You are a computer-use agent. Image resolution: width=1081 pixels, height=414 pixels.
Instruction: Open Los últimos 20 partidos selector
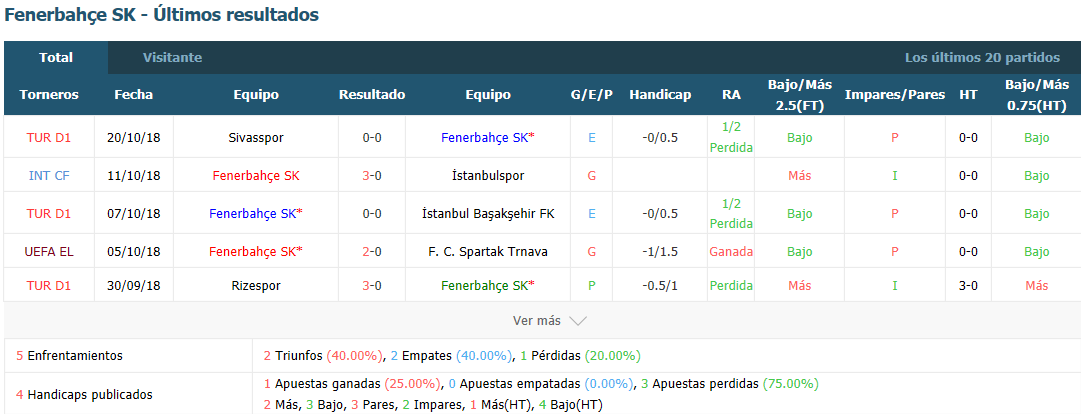tap(982, 58)
